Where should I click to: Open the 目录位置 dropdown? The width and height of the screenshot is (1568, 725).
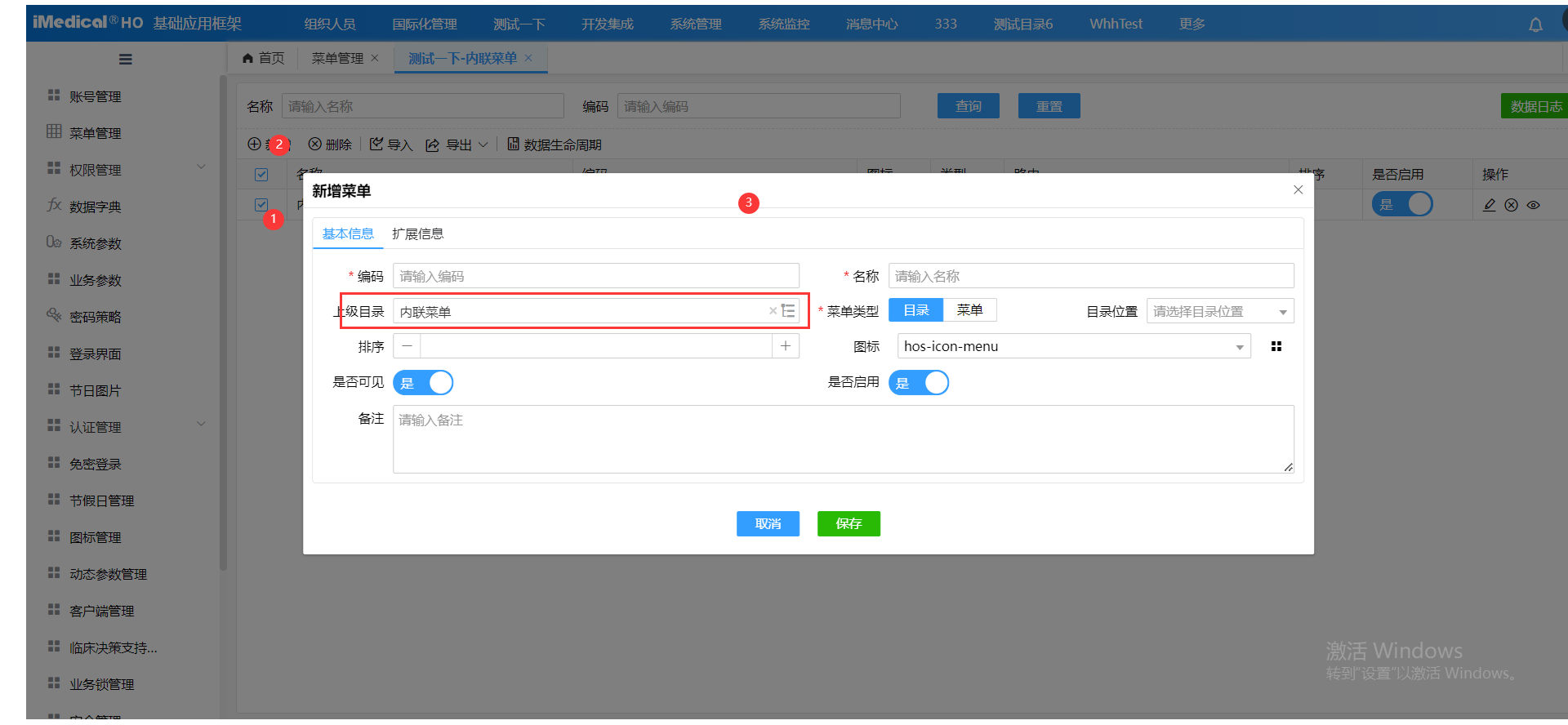tap(1219, 312)
